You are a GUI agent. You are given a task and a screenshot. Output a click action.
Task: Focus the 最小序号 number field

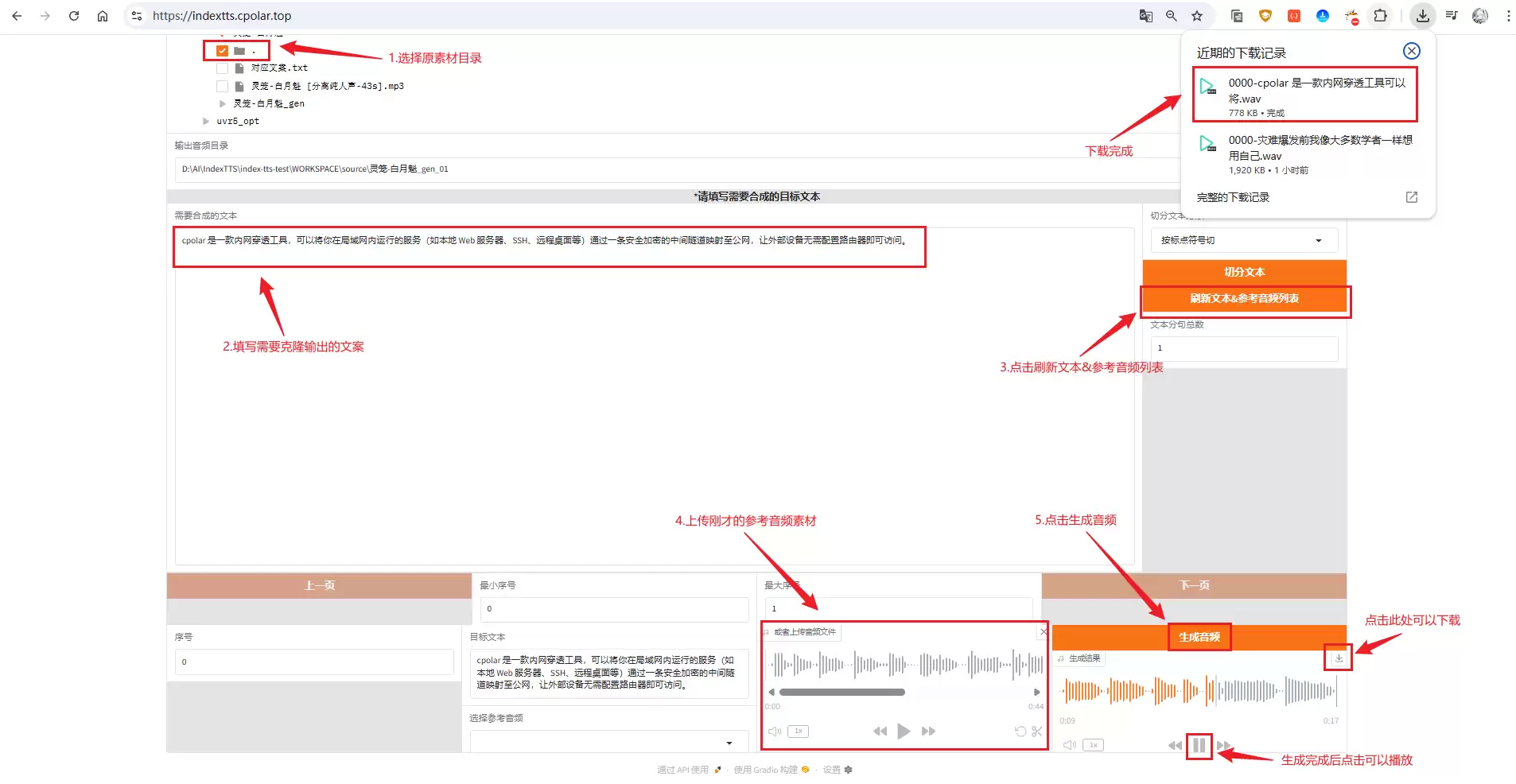(x=614, y=609)
